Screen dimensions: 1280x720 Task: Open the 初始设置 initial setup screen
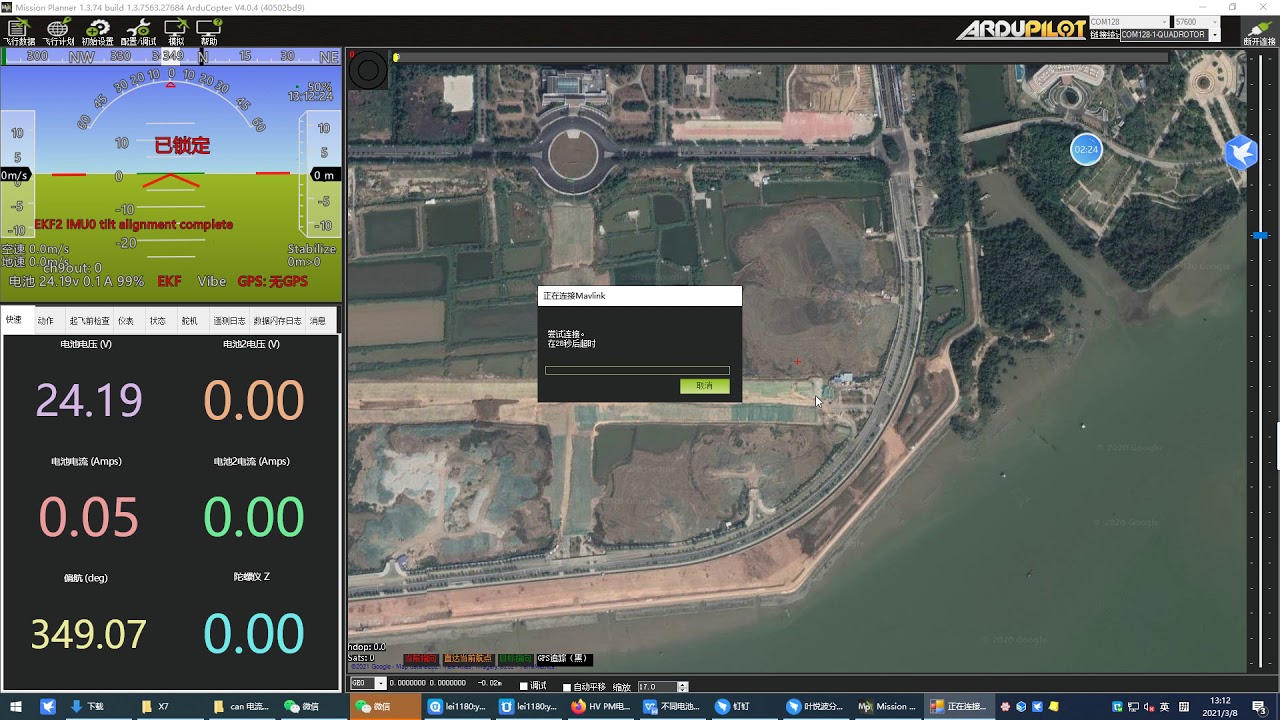[97, 32]
